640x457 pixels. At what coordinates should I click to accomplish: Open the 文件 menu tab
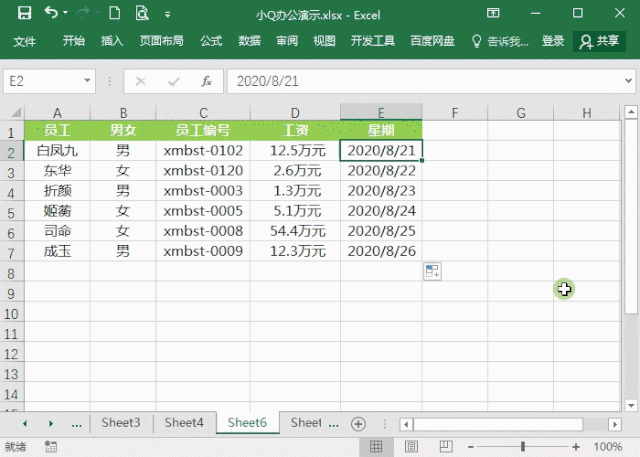(x=24, y=41)
